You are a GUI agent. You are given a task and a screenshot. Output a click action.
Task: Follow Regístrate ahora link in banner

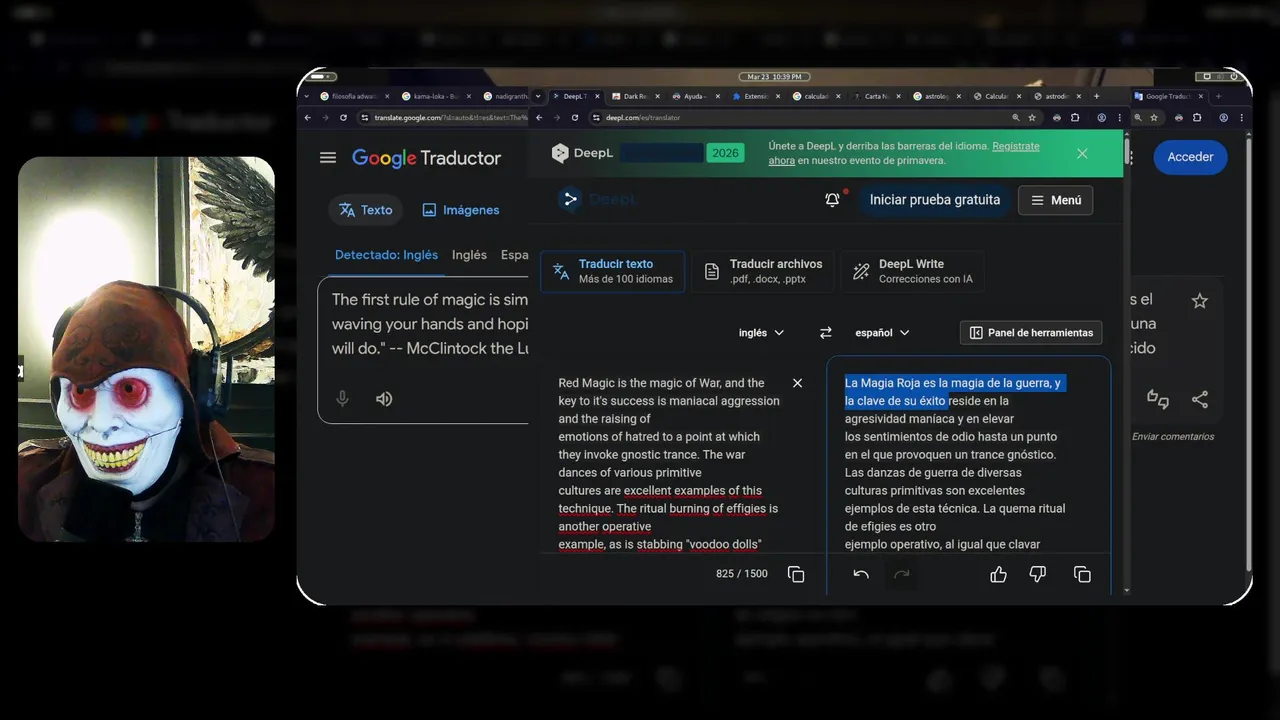coord(904,153)
